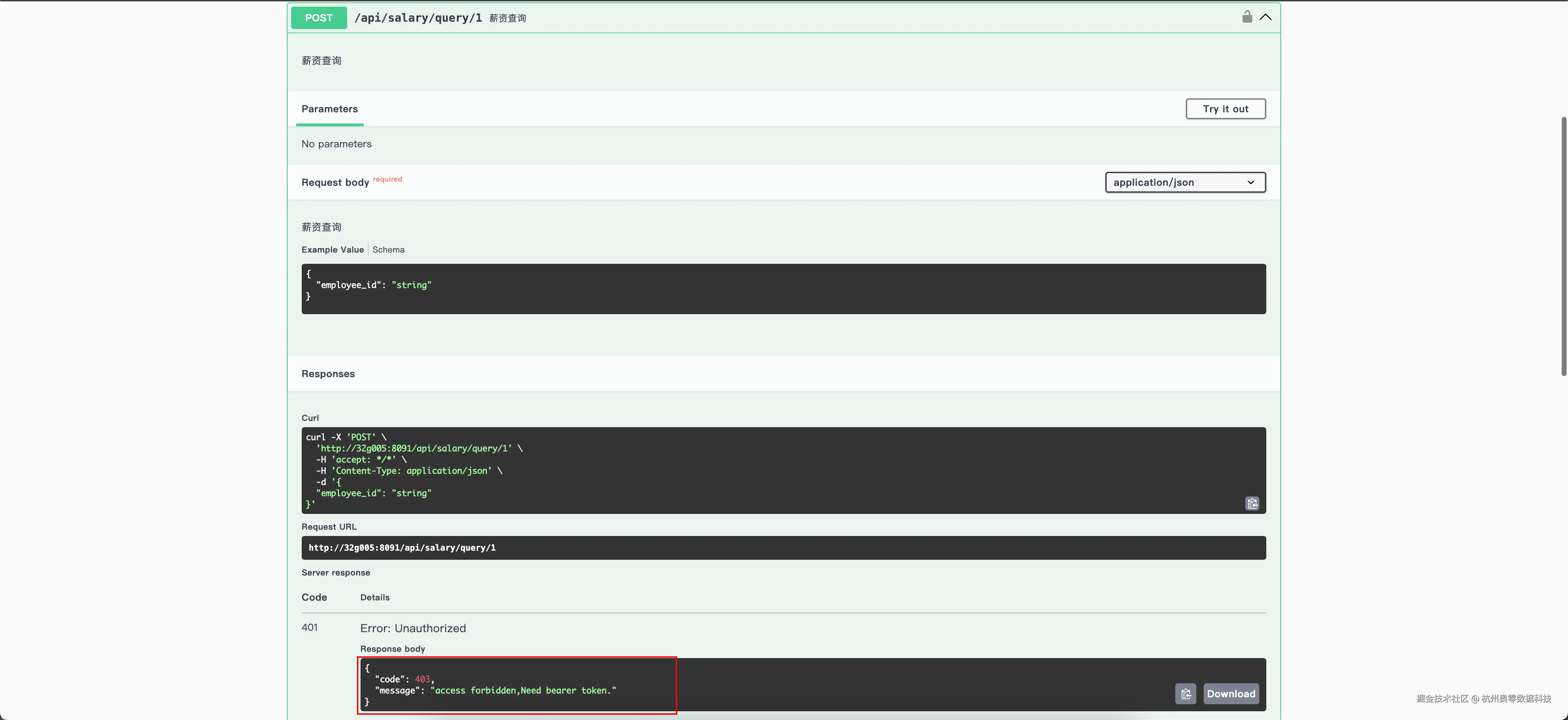Collapse the salary query endpoint chevron
This screenshot has width=1568, height=720.
click(1266, 17)
